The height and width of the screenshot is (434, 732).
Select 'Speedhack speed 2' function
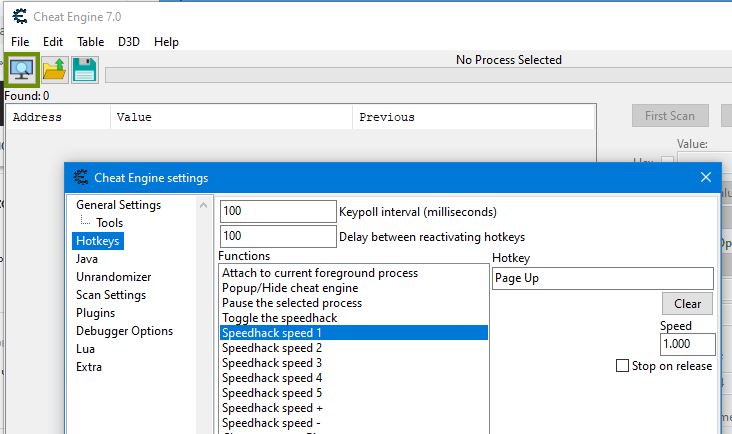tap(353, 348)
